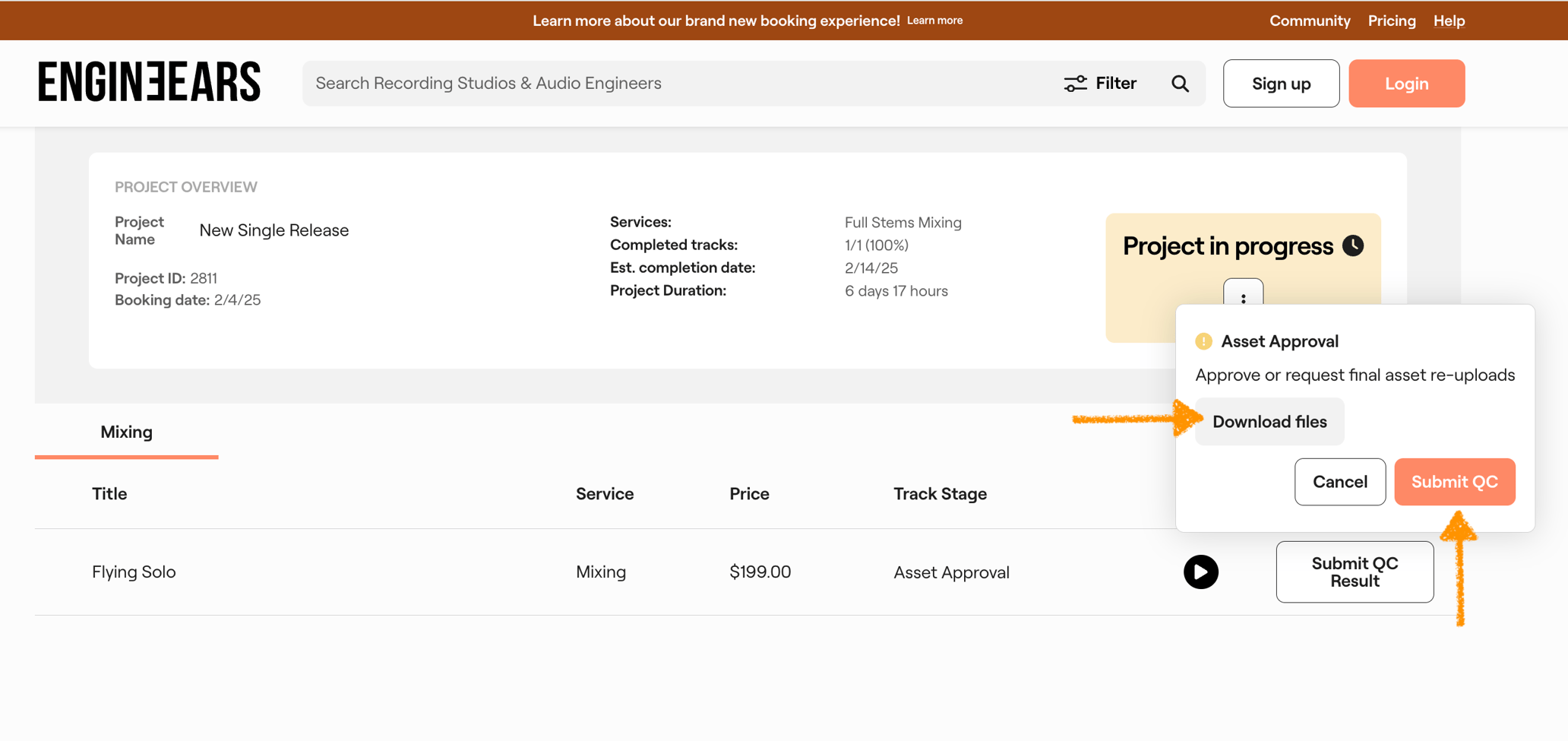
Task: Open the three-dot project options menu
Action: (x=1243, y=295)
